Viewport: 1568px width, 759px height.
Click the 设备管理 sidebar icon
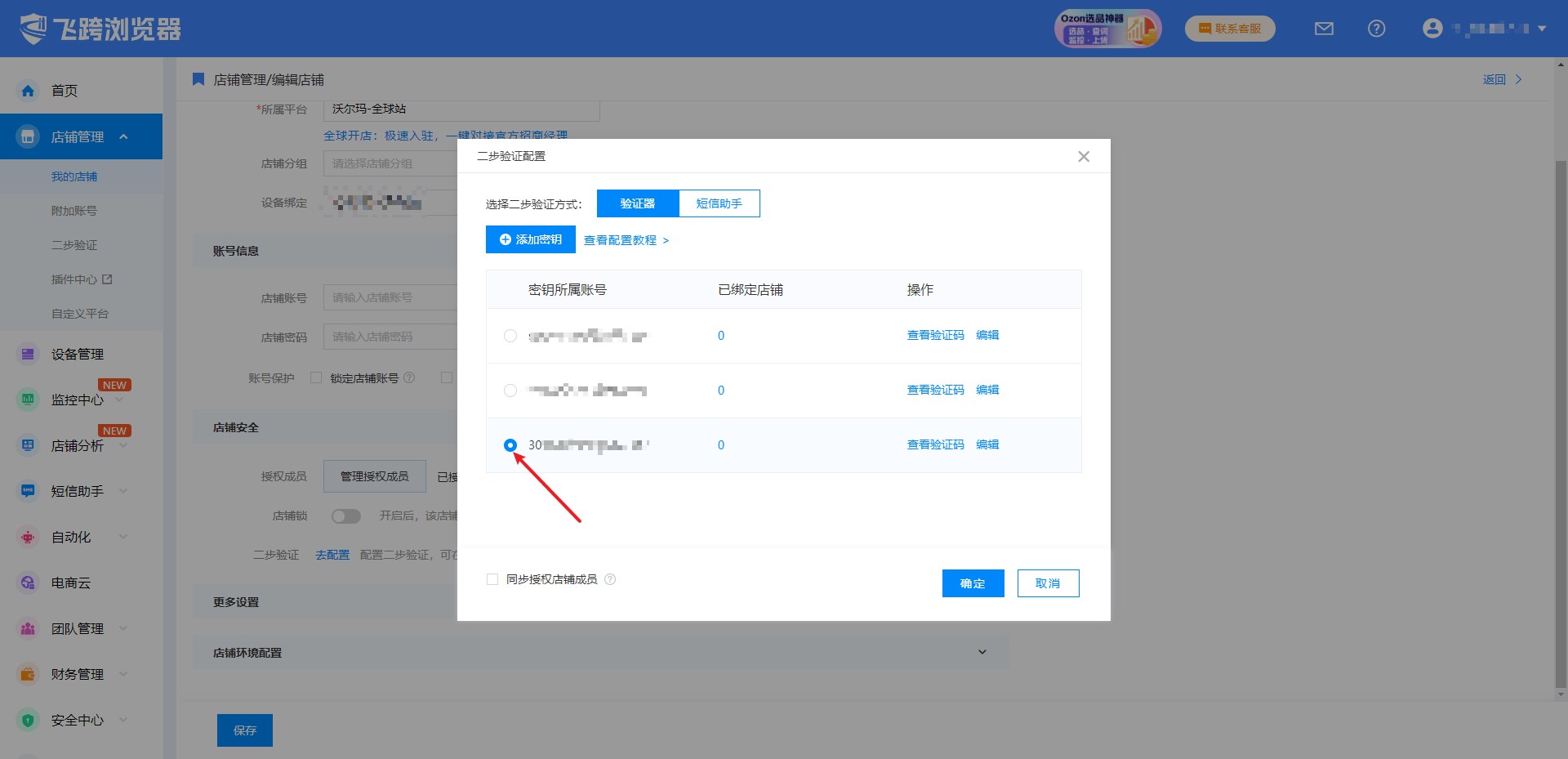pyautogui.click(x=28, y=354)
